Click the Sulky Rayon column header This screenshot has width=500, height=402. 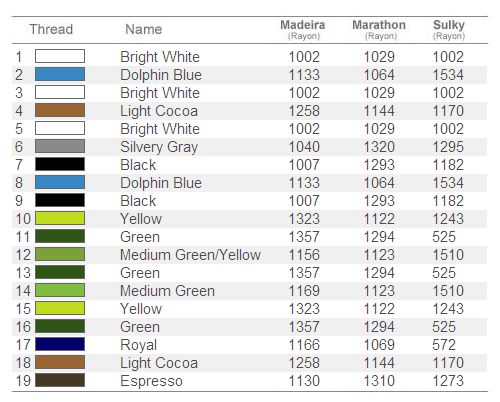[x=449, y=29]
